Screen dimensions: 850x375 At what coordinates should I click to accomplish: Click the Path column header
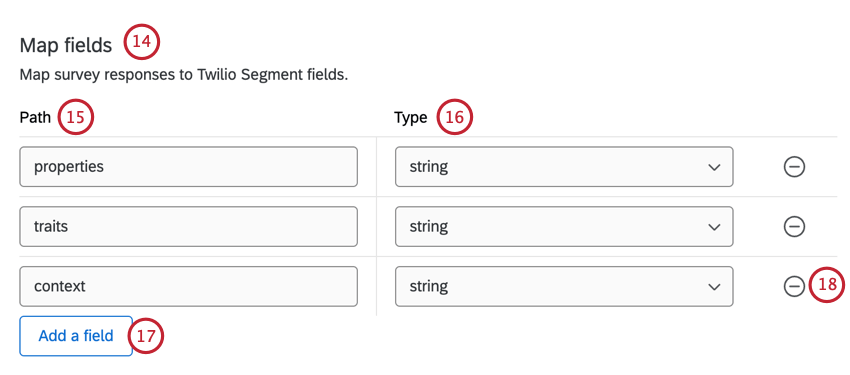(x=35, y=117)
